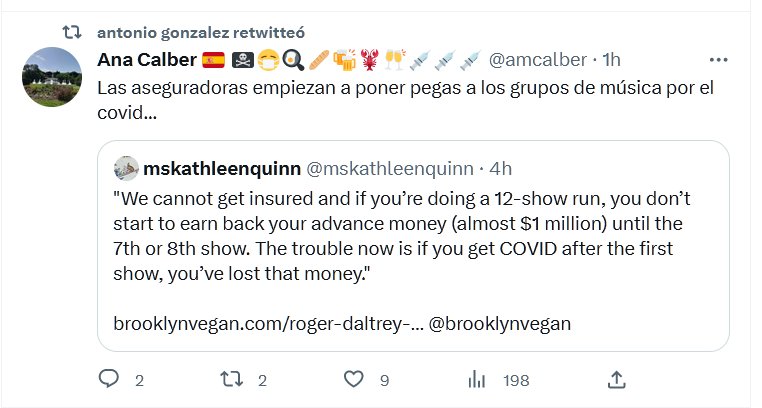Click the small retweet icon beside antonio gonzalez
This screenshot has width=762, height=408.
[x=72, y=33]
